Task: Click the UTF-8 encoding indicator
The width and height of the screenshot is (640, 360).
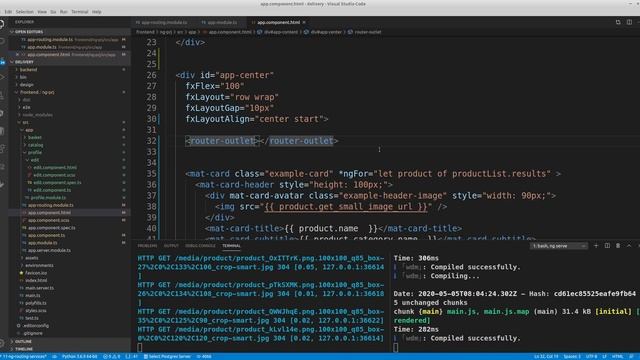Action: click(x=591, y=356)
